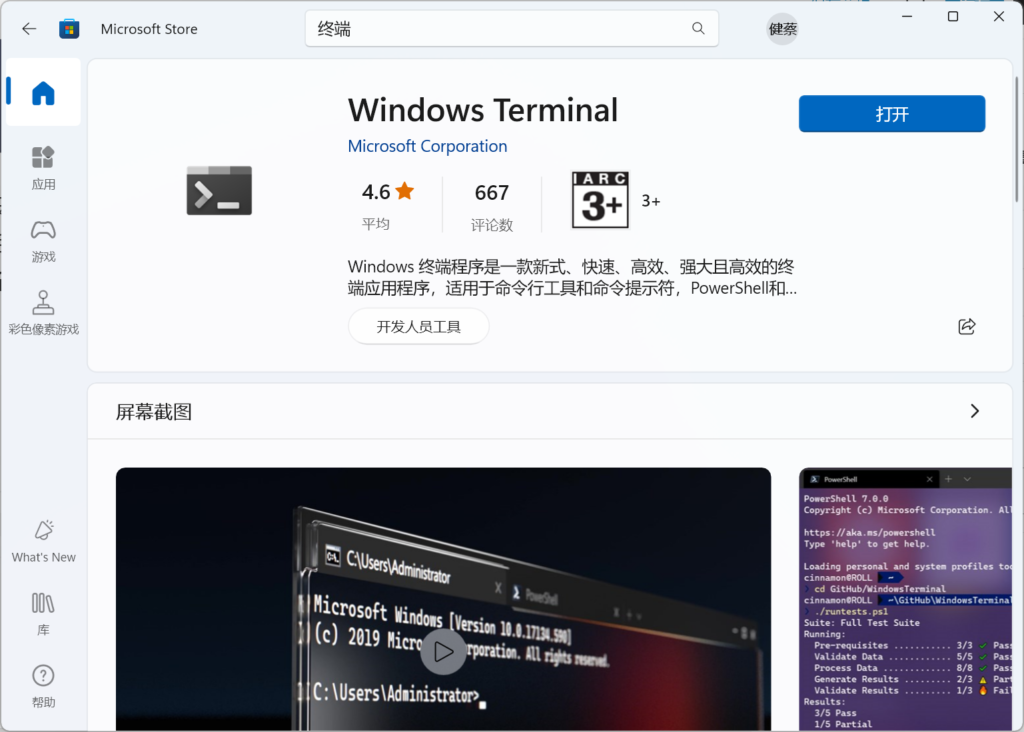Click the share icon

click(x=967, y=326)
